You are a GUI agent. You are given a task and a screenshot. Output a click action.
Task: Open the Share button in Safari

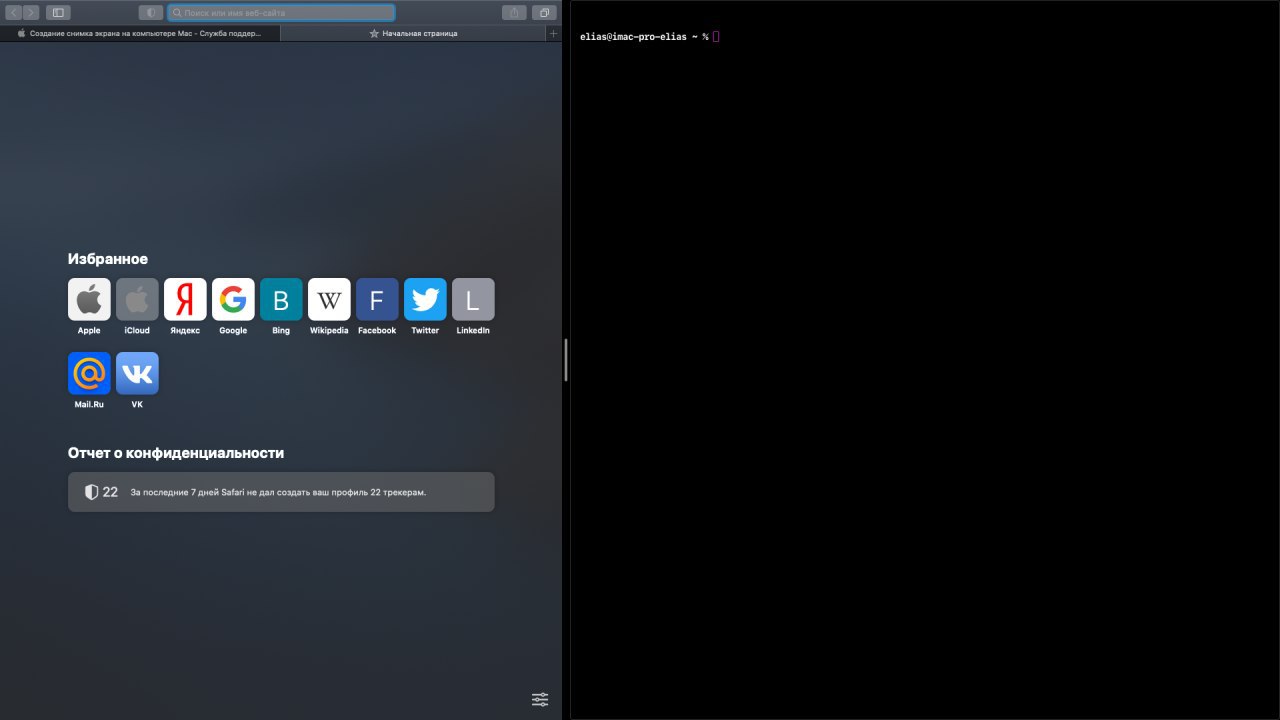click(x=514, y=13)
